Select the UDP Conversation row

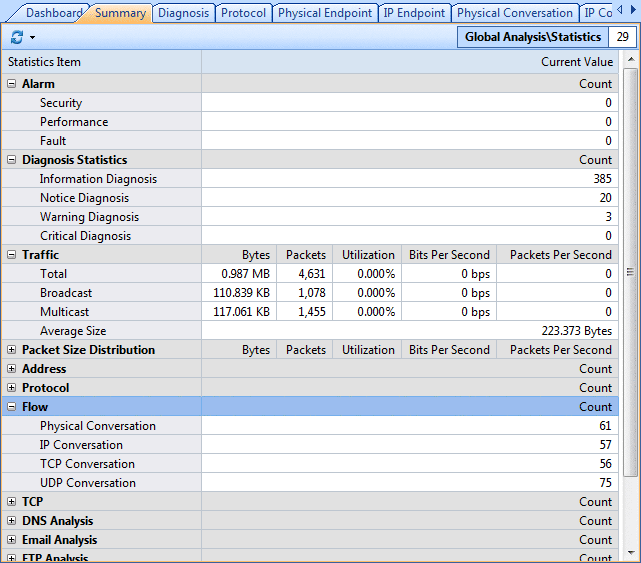[310, 483]
